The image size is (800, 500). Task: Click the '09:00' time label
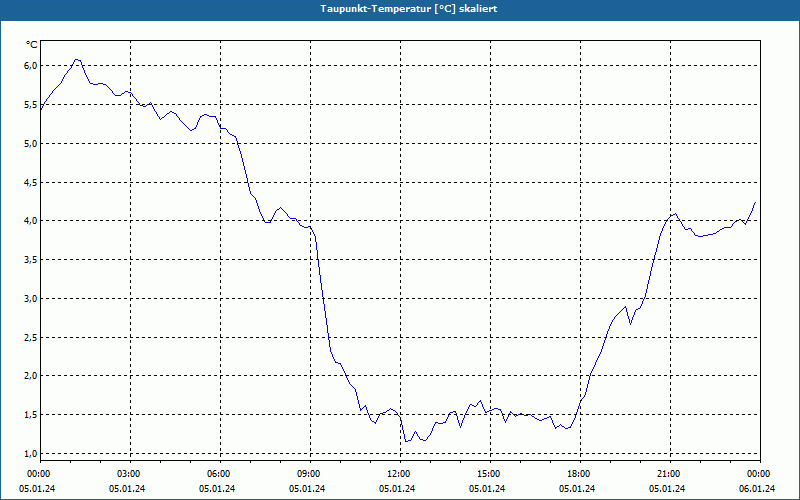pyautogui.click(x=310, y=473)
